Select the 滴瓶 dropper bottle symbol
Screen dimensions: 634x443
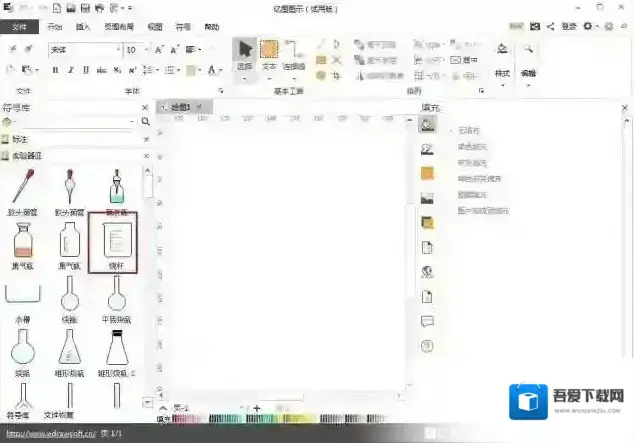(116, 192)
